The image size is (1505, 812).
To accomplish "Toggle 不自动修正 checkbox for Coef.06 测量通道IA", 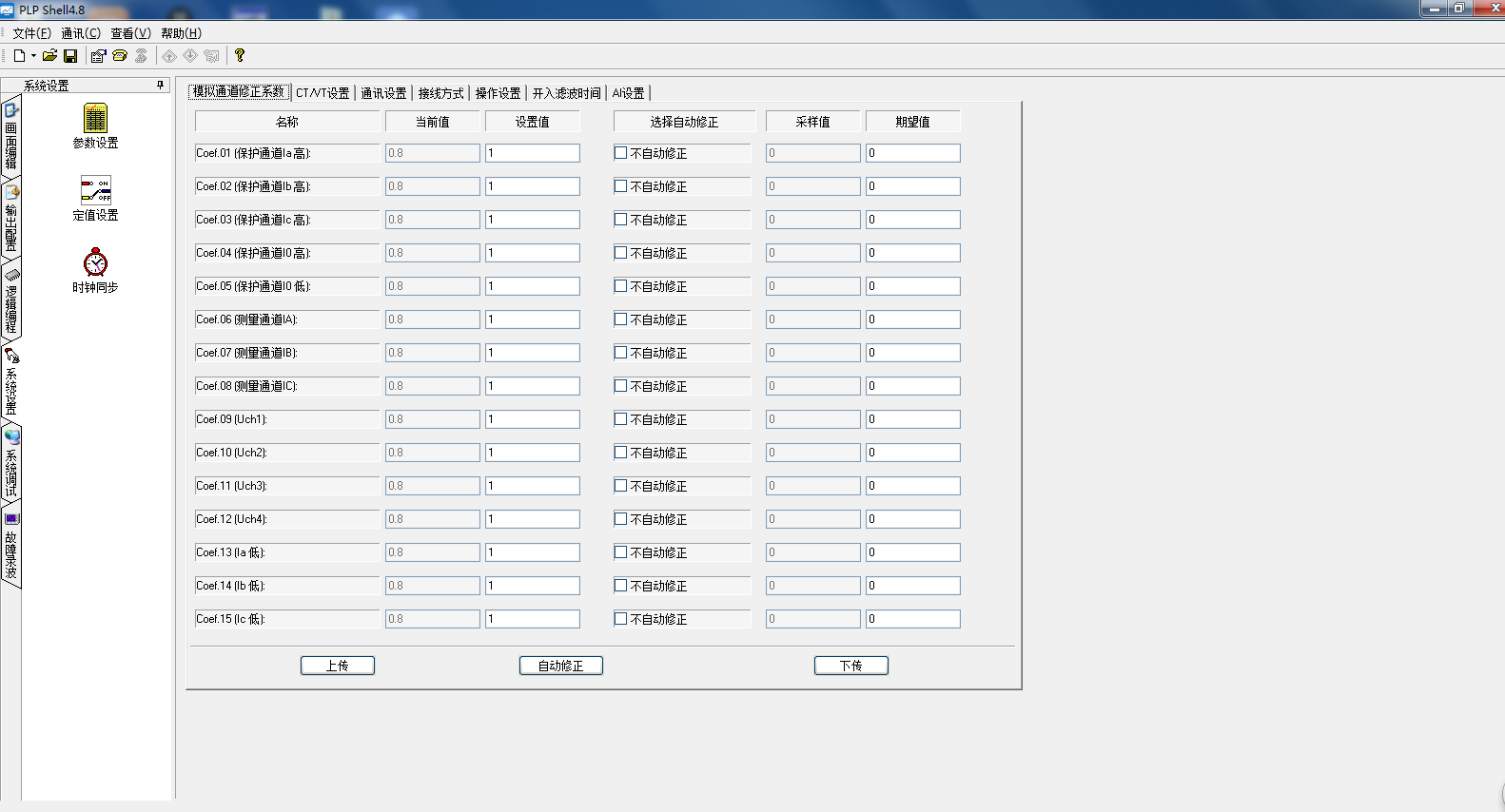I will coord(621,319).
